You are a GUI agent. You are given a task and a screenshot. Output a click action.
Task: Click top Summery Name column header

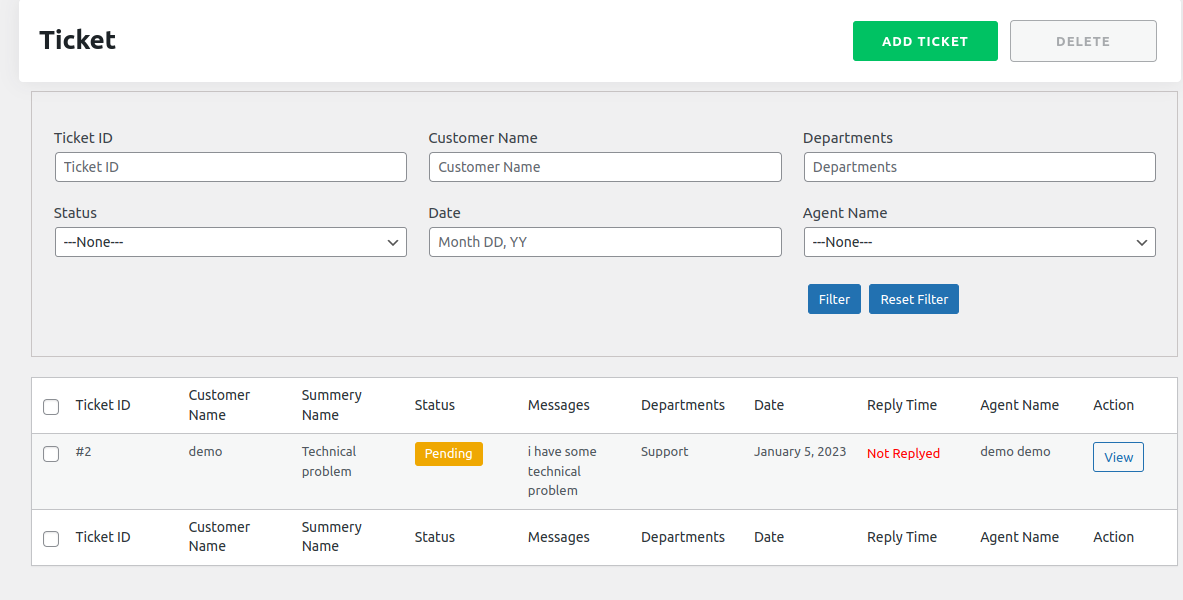[x=331, y=405]
